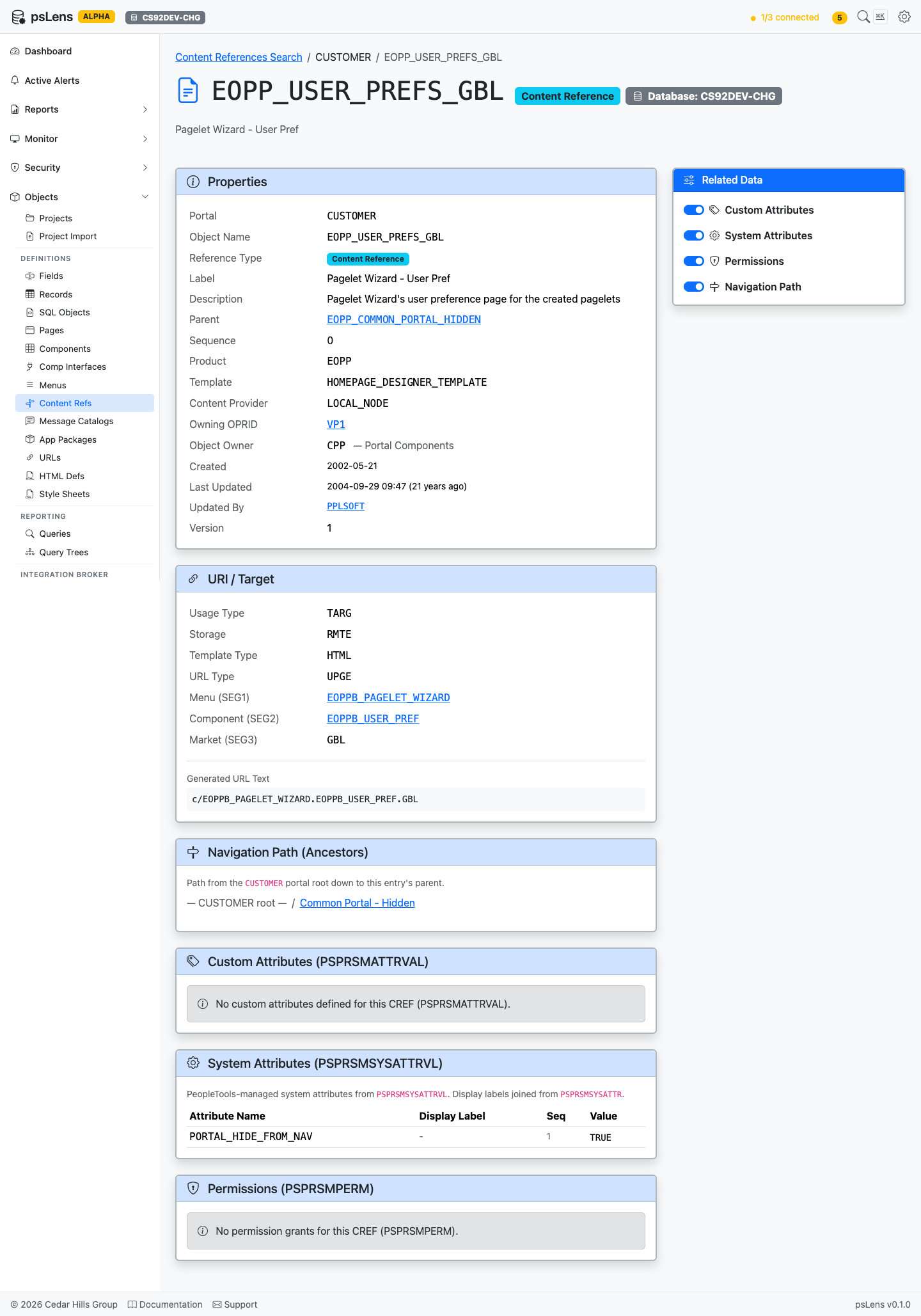Click the Records table icon
Screen dimensions: 921x1316
pos(30,294)
